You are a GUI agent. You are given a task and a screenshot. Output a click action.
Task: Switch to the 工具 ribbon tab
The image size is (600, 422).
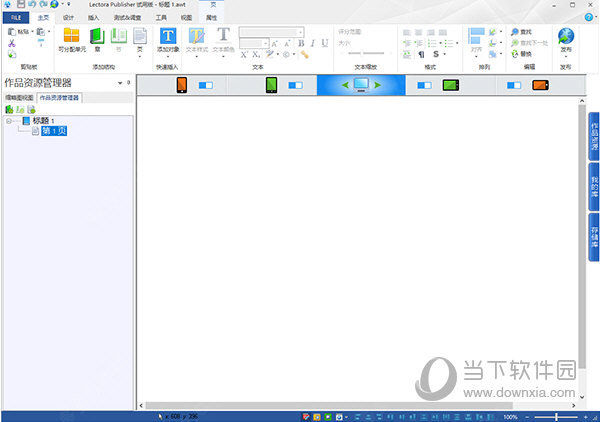161,18
